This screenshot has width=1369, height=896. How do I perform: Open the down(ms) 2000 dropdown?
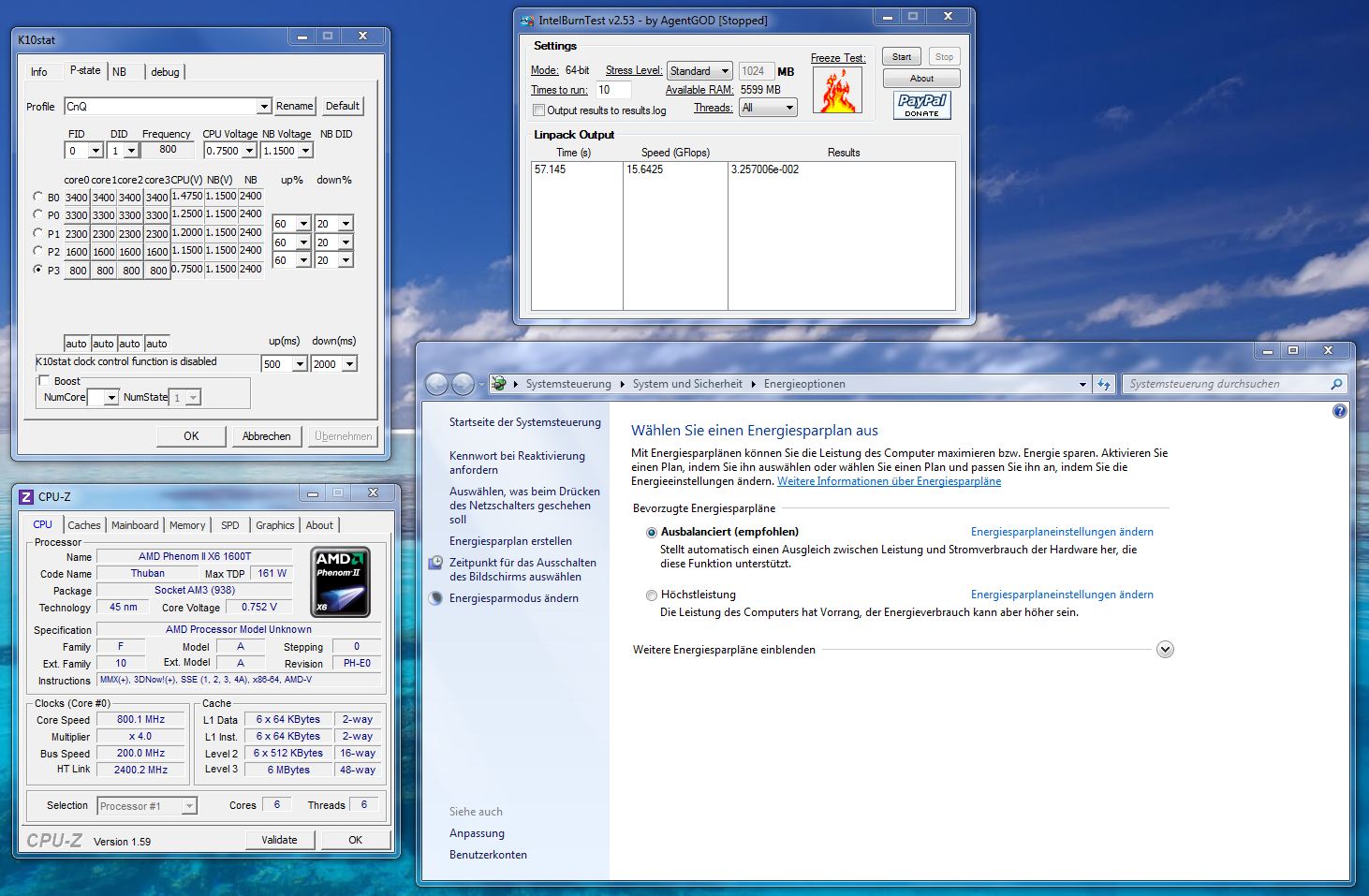point(349,364)
